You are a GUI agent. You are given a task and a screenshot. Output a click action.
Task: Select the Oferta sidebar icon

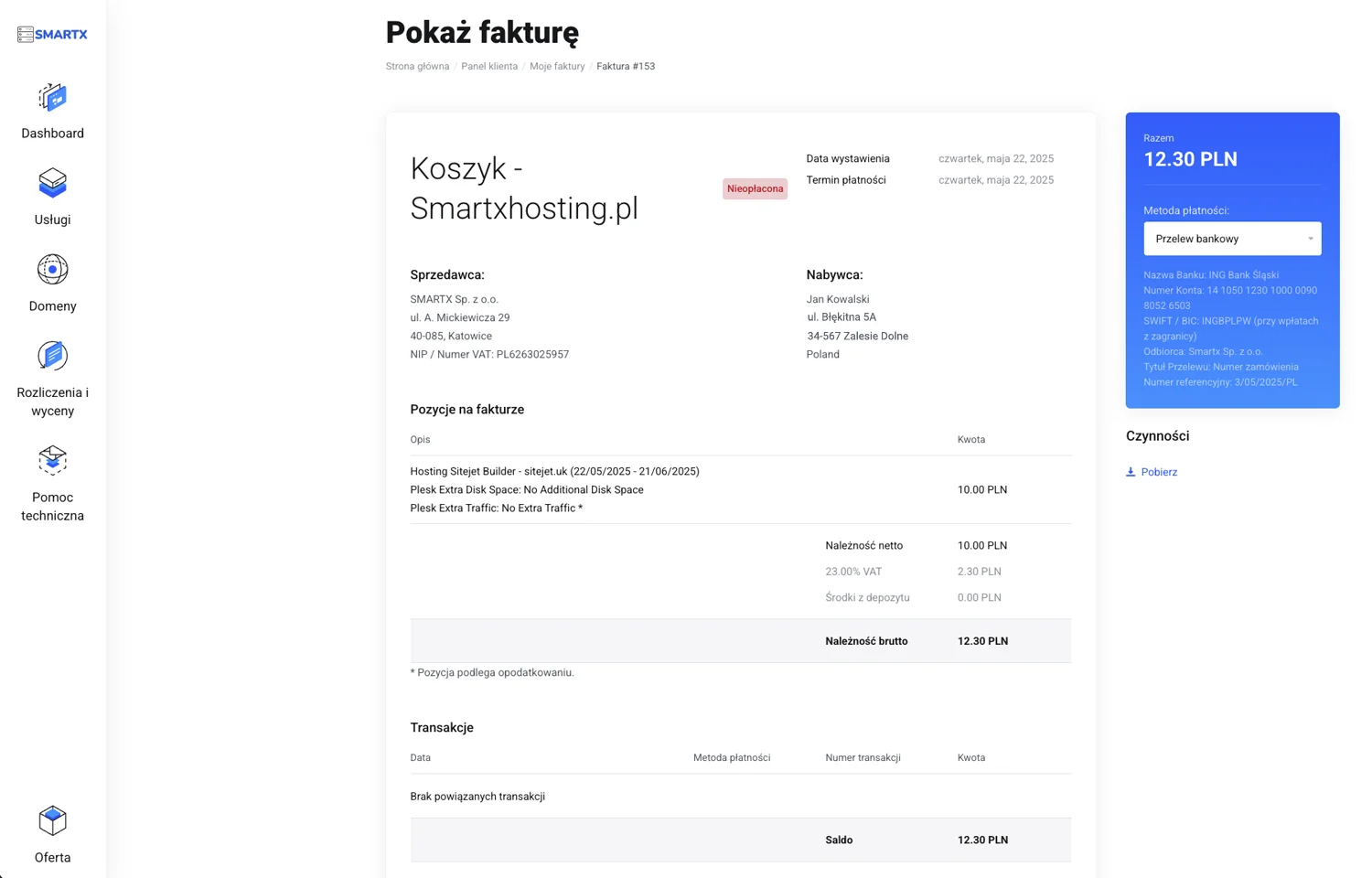point(52,832)
